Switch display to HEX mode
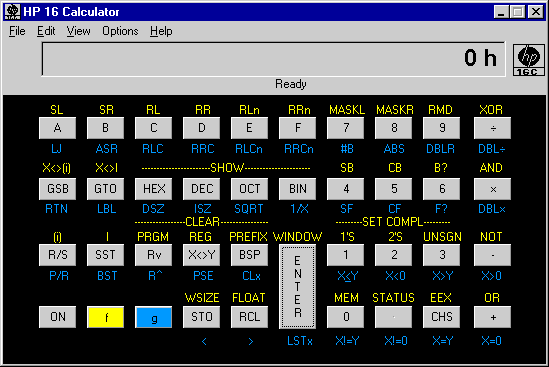The width and height of the screenshot is (549, 367). pos(153,189)
